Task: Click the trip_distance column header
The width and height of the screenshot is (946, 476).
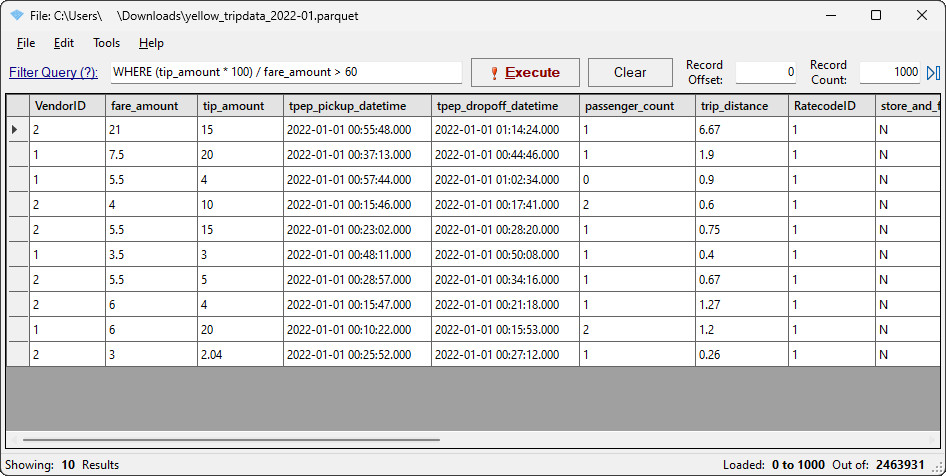Action: click(741, 106)
